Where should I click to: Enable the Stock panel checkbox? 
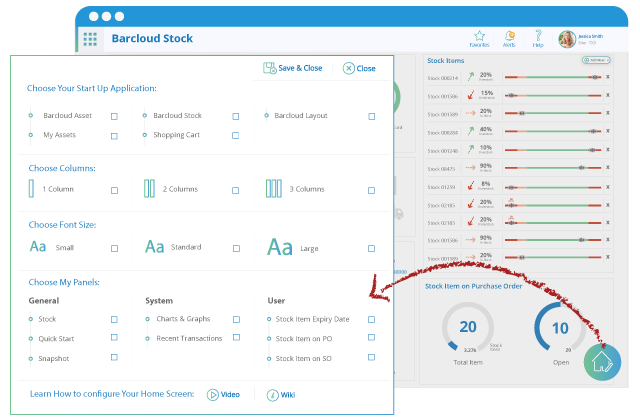(114, 319)
